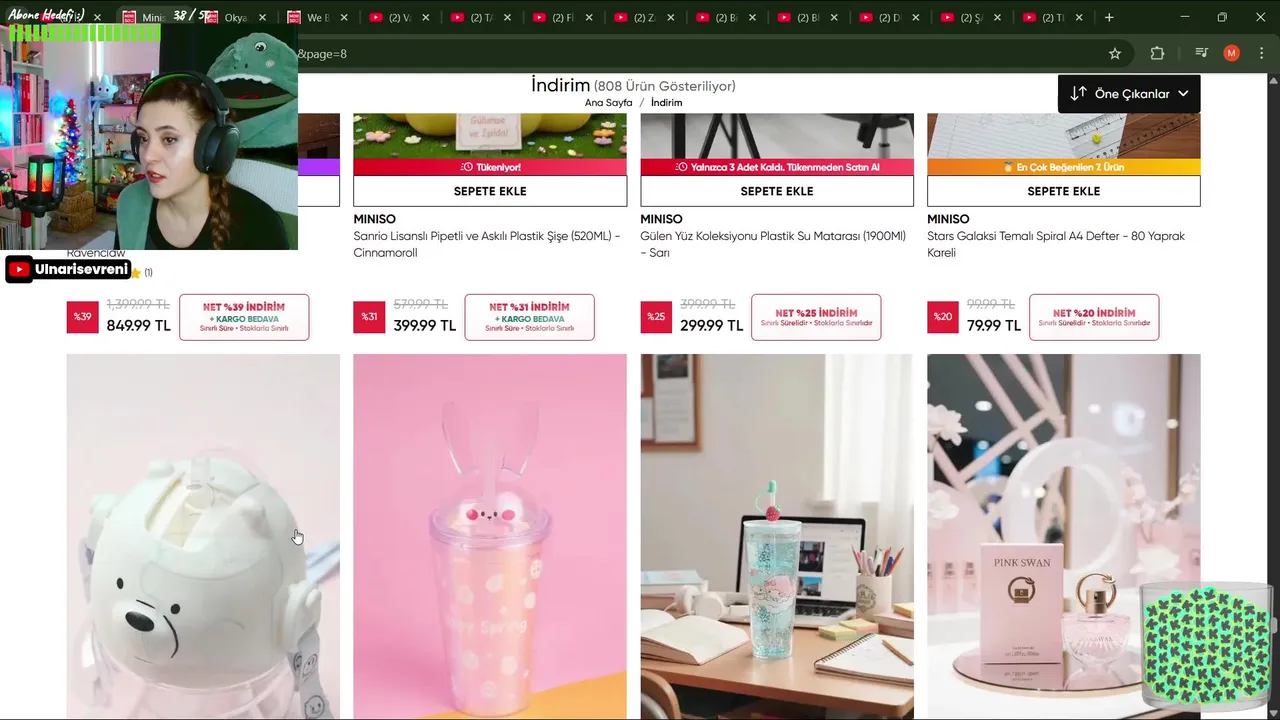Viewport: 1280px width, 720px height.
Task: Click MINISO brand above Gülen Yüz matara
Action: tap(661, 219)
